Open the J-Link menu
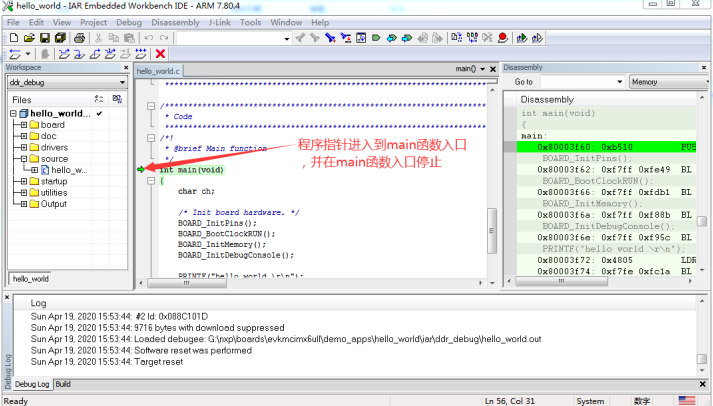This screenshot has width=713, height=406. pos(220,22)
